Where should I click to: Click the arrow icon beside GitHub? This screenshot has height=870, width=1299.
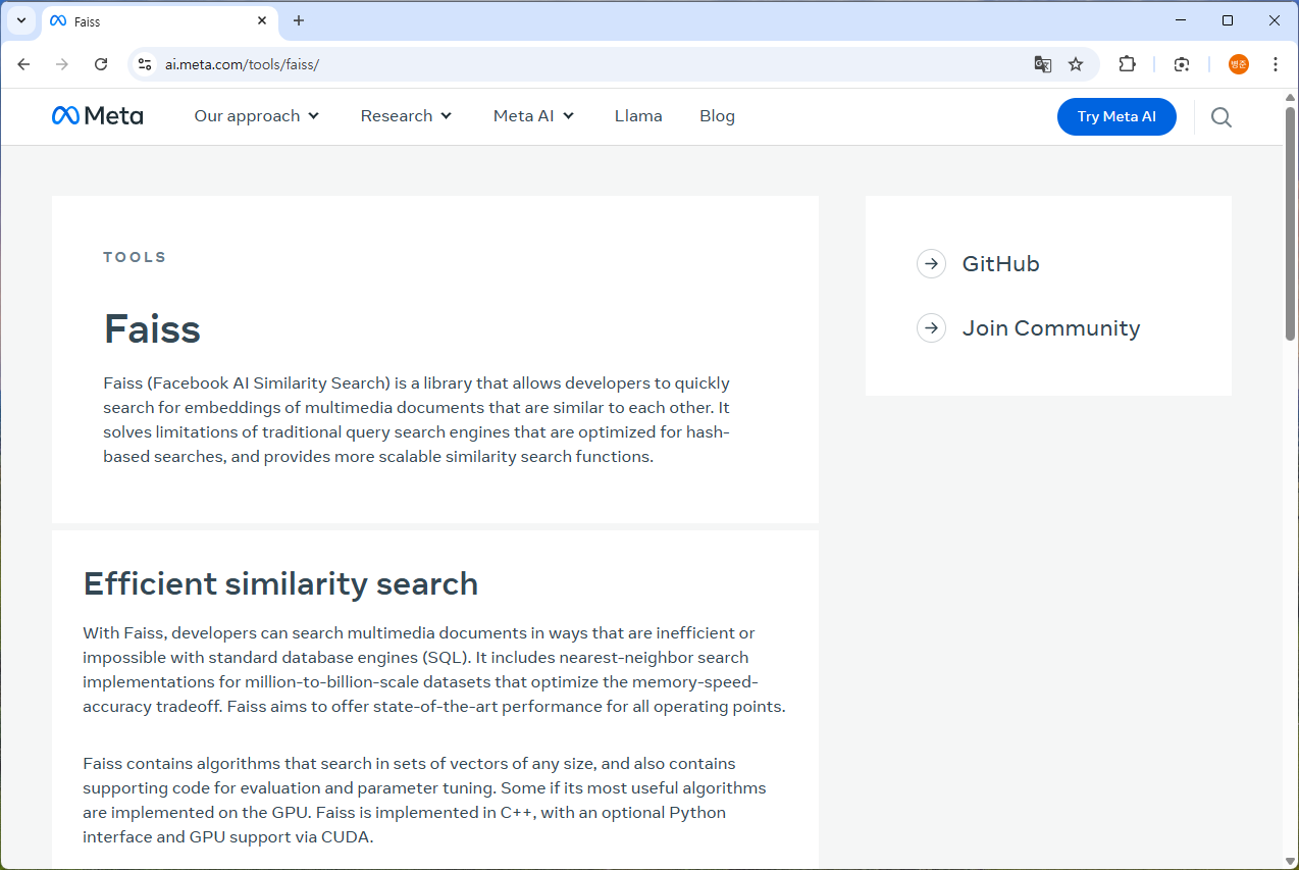point(931,264)
